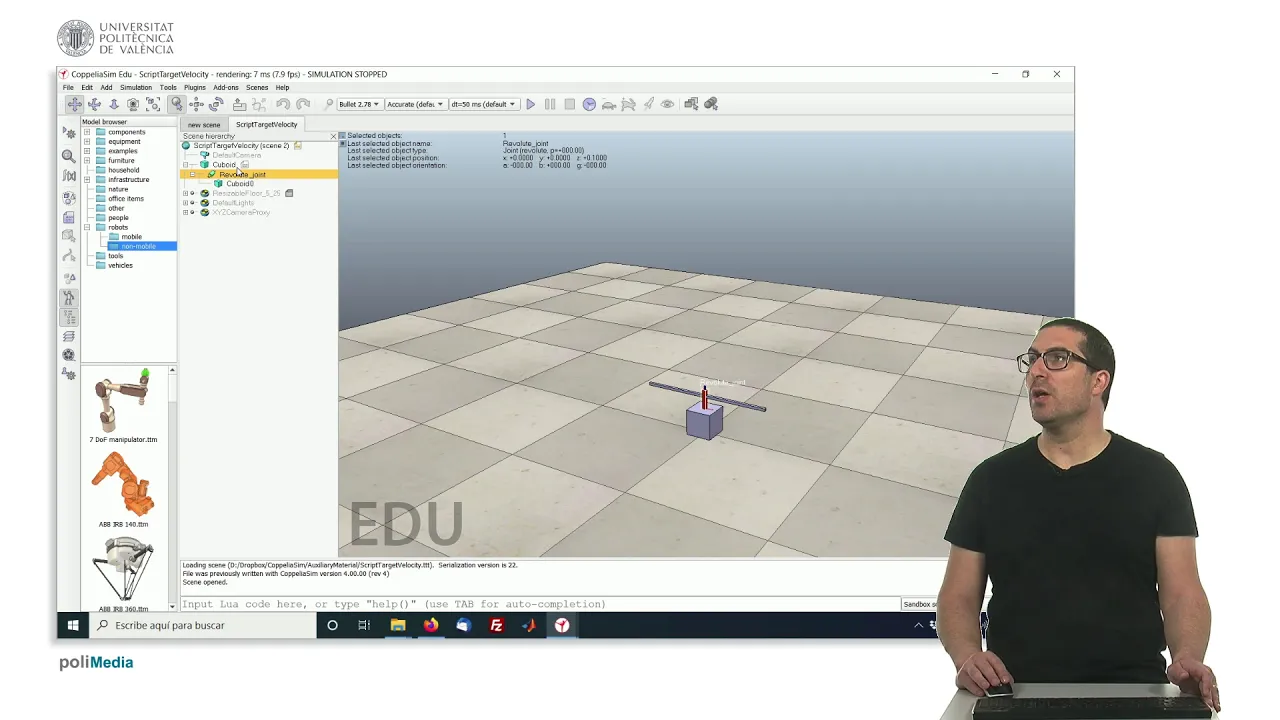Expand the DefaultLights node

[185, 203]
